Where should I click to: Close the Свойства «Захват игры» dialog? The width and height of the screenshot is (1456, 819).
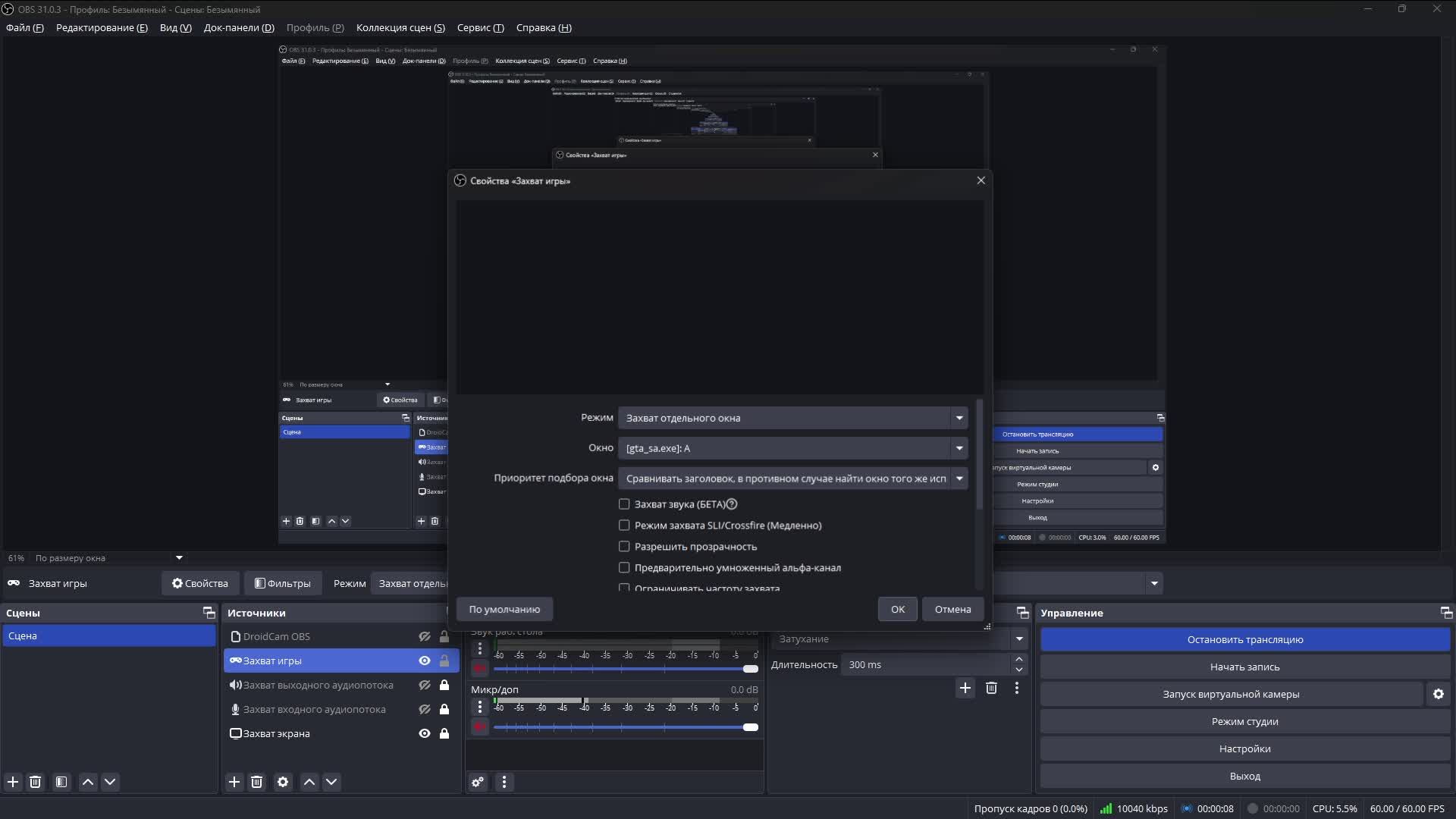981,180
